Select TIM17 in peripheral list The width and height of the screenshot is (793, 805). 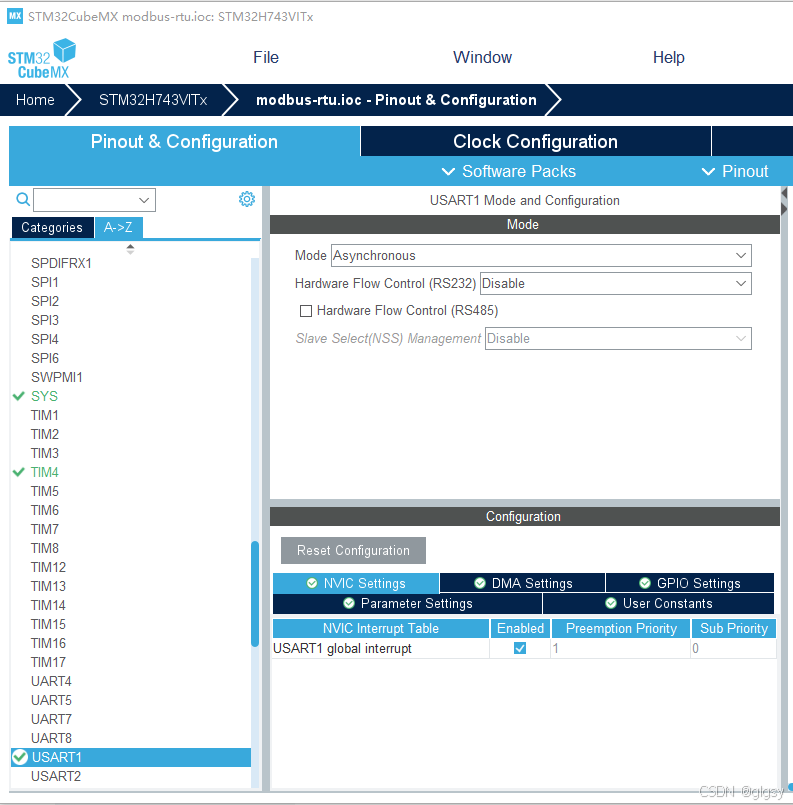(48, 662)
